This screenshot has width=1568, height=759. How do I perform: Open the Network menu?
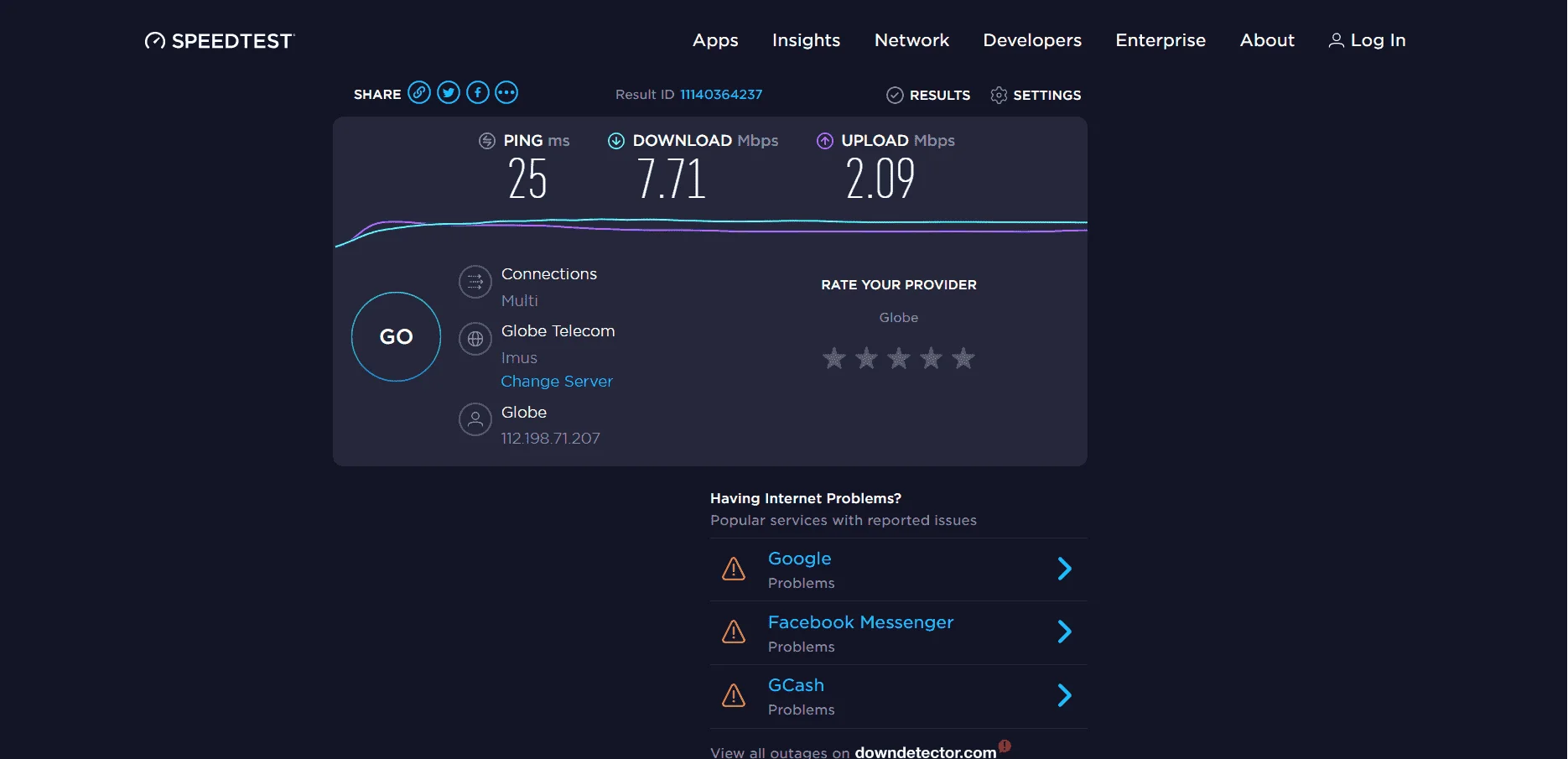[911, 40]
